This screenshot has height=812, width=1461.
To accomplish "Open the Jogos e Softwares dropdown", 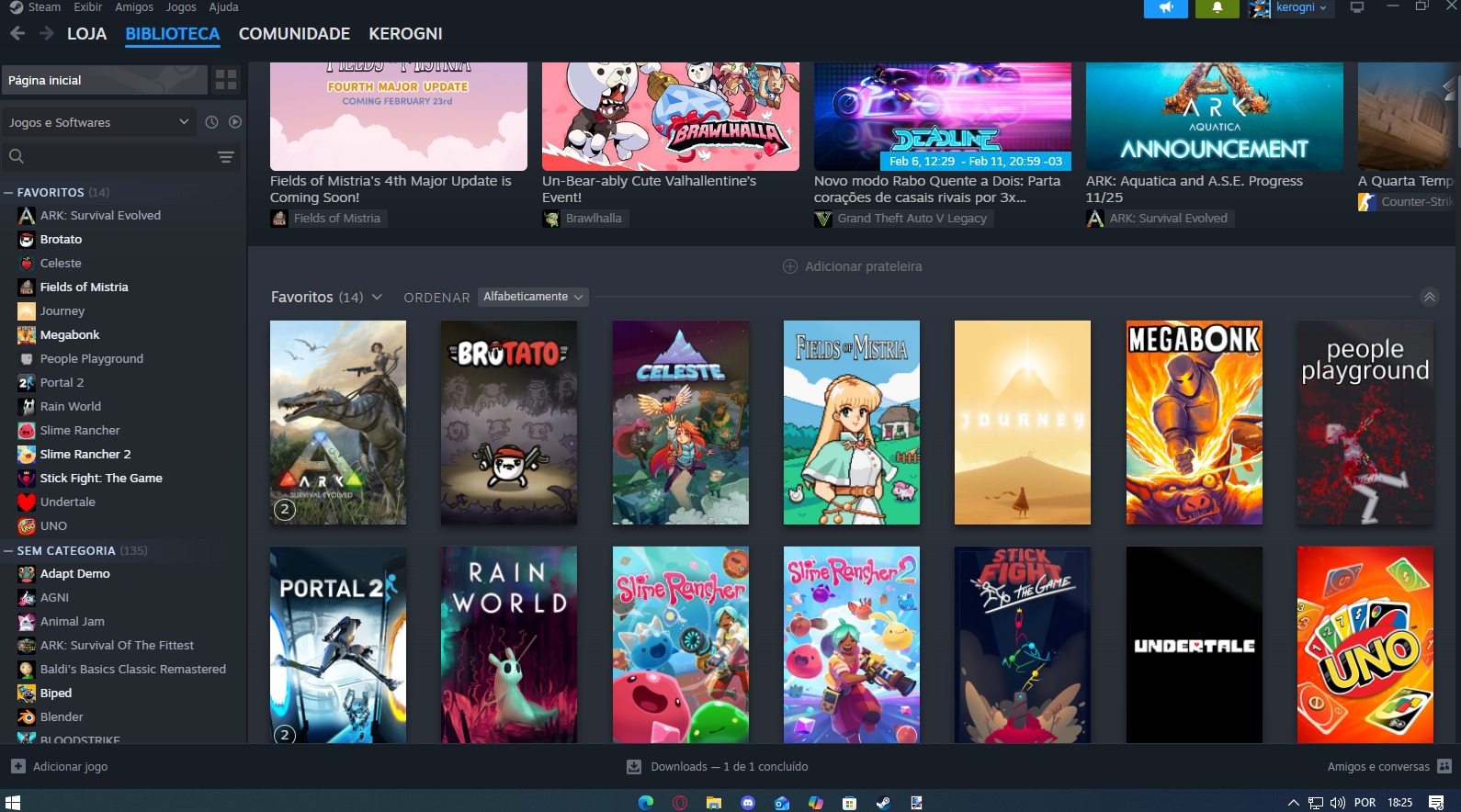I will (98, 122).
